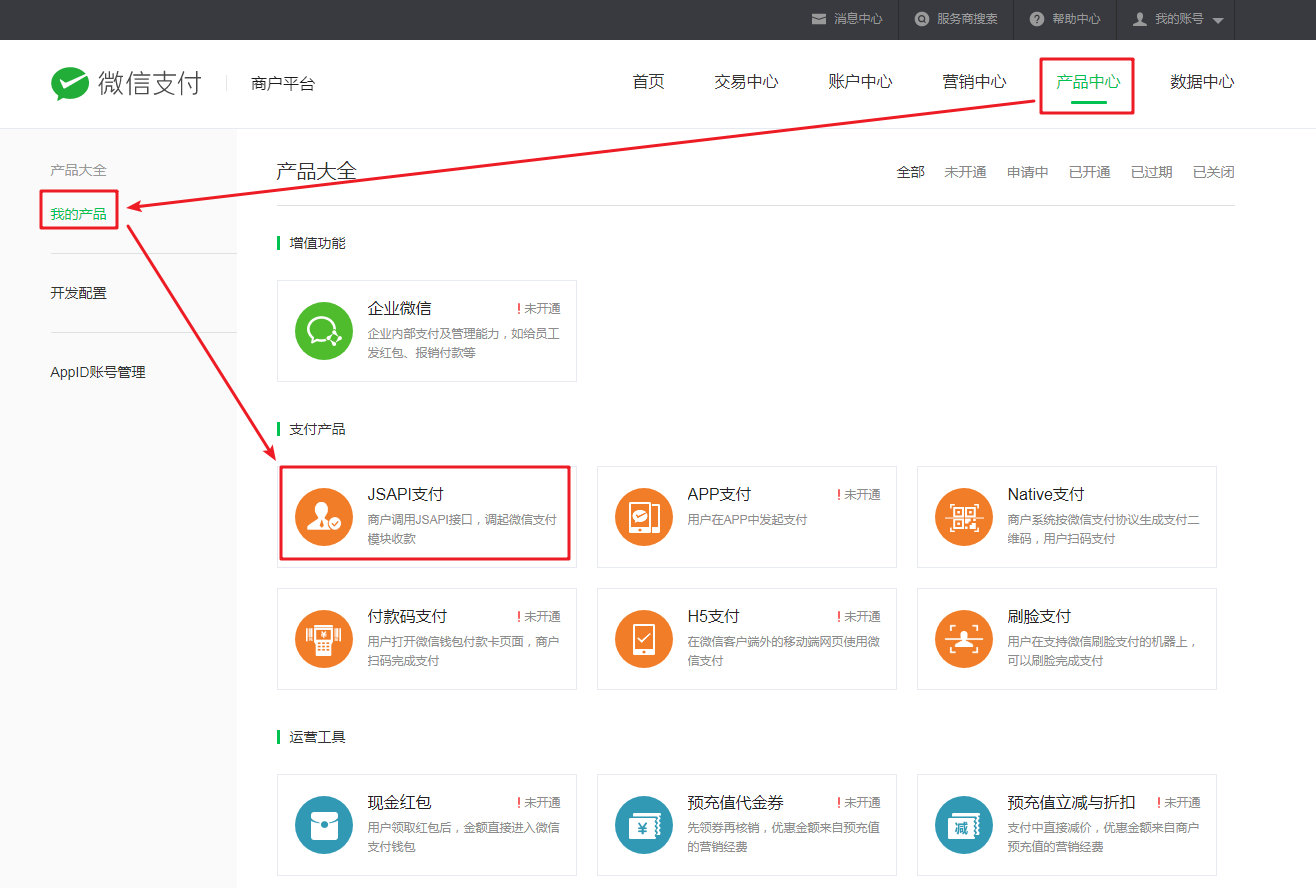Filter products by 已开通 status

(x=1090, y=172)
